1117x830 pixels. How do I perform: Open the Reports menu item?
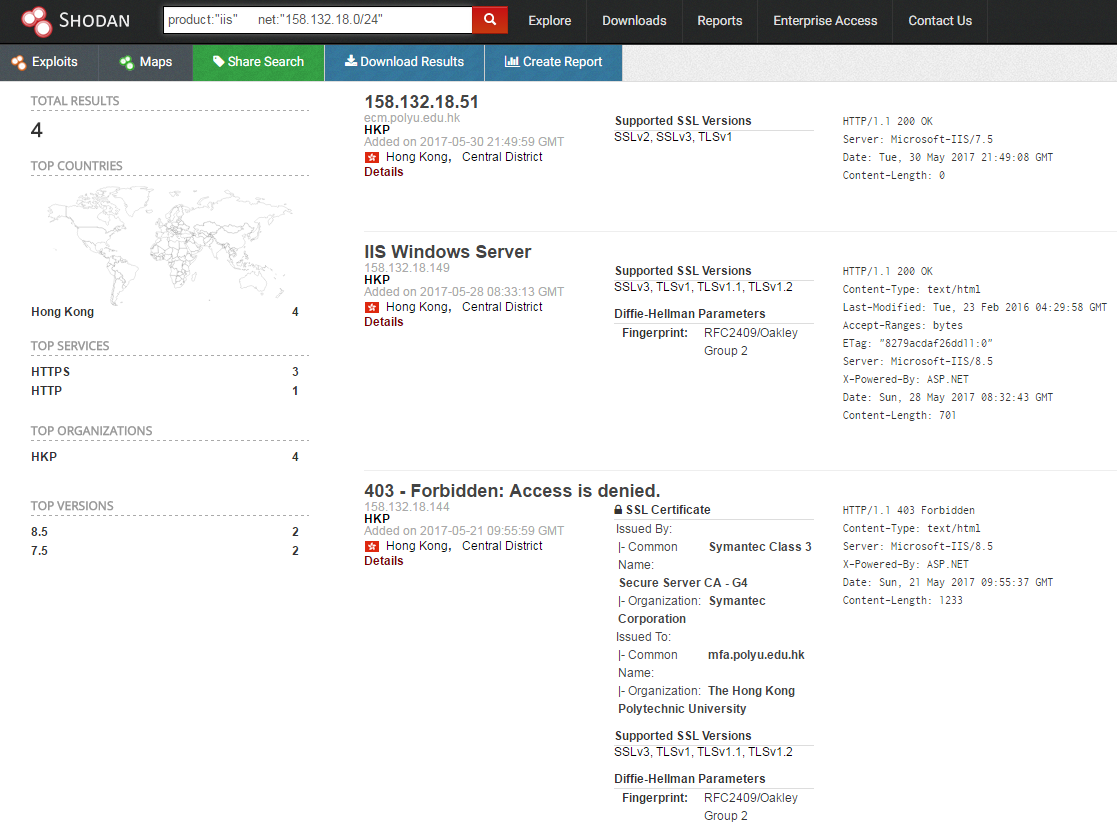click(719, 21)
